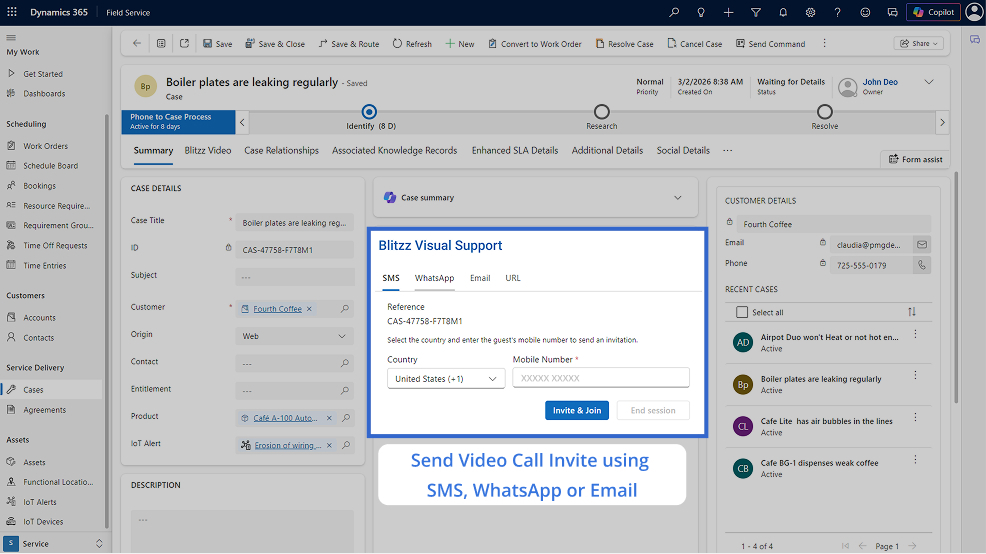Select the Resolve process stage
The height and width of the screenshot is (554, 986).
pyautogui.click(x=824, y=112)
